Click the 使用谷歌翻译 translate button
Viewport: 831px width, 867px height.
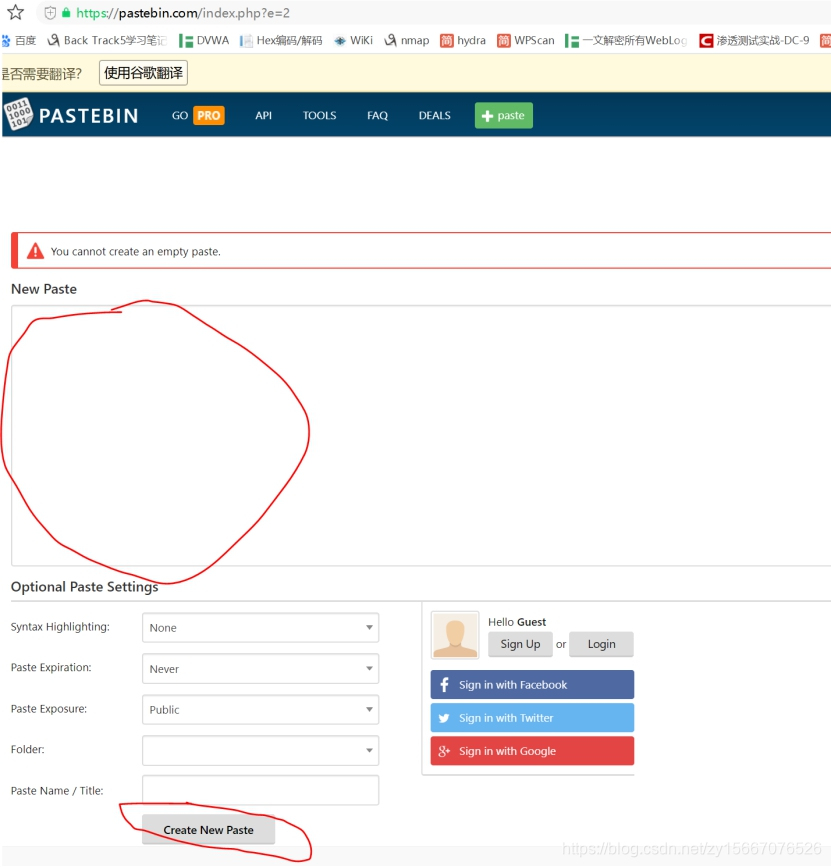pyautogui.click(x=143, y=73)
